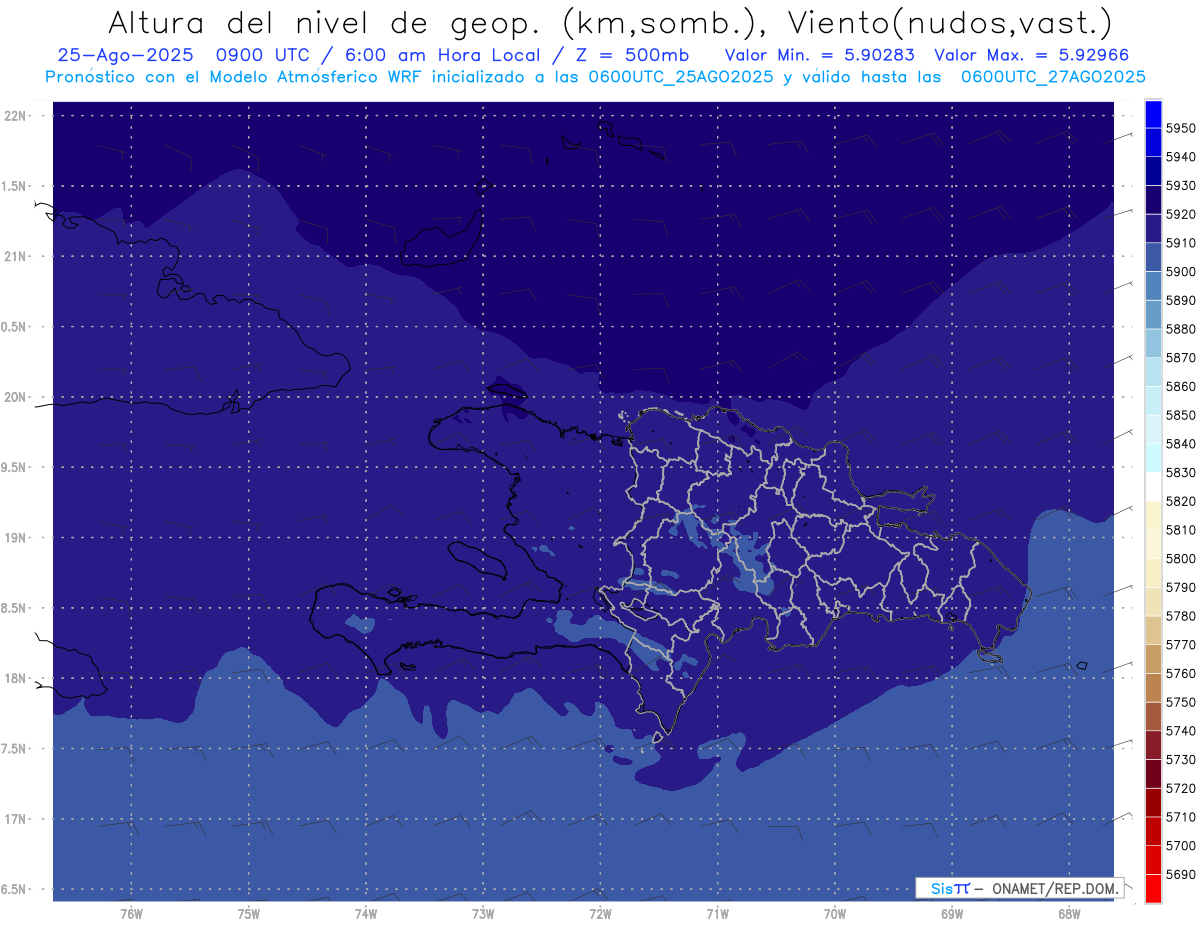Click the legend value '5920'
The height and width of the screenshot is (927, 1200).
[x=1180, y=214]
